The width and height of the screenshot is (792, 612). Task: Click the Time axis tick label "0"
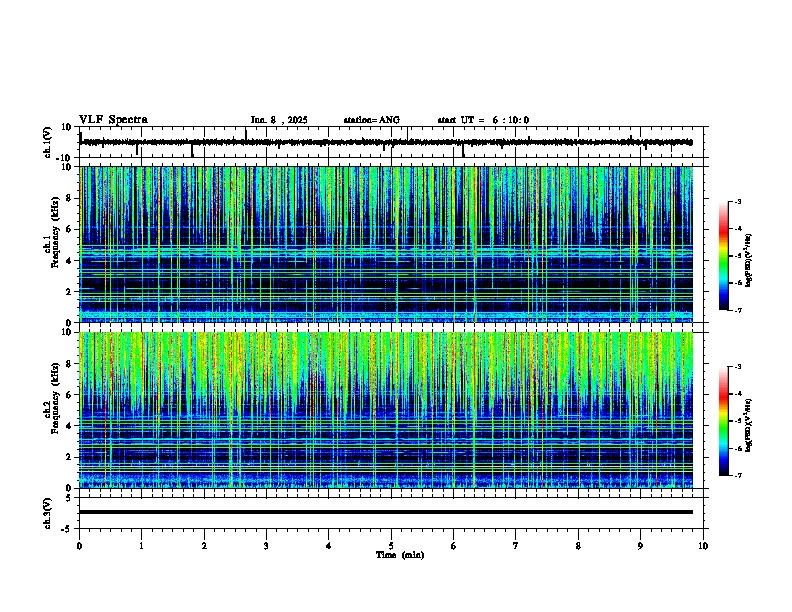79,546
